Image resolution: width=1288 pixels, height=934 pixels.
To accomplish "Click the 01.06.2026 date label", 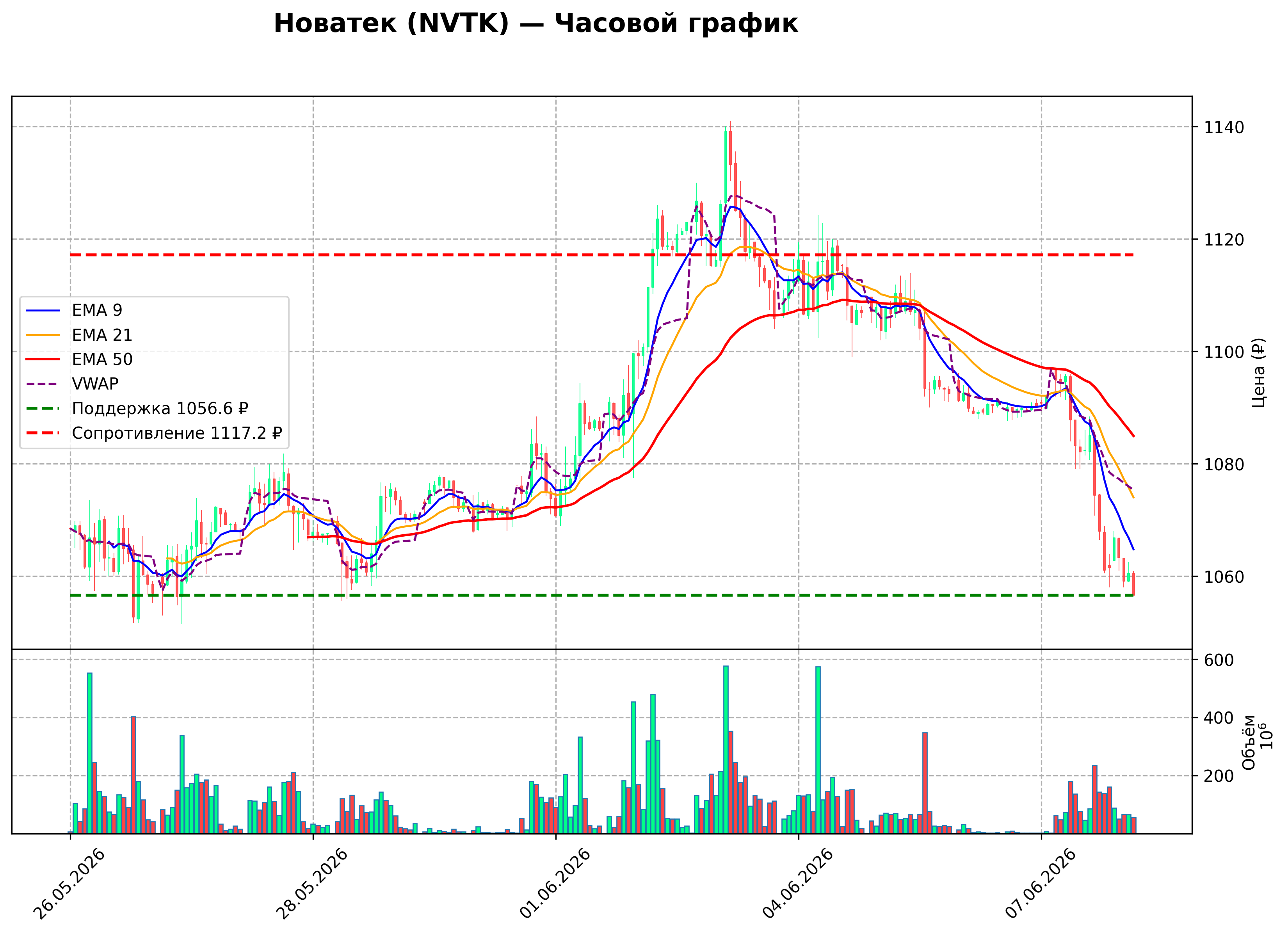I will (555, 884).
